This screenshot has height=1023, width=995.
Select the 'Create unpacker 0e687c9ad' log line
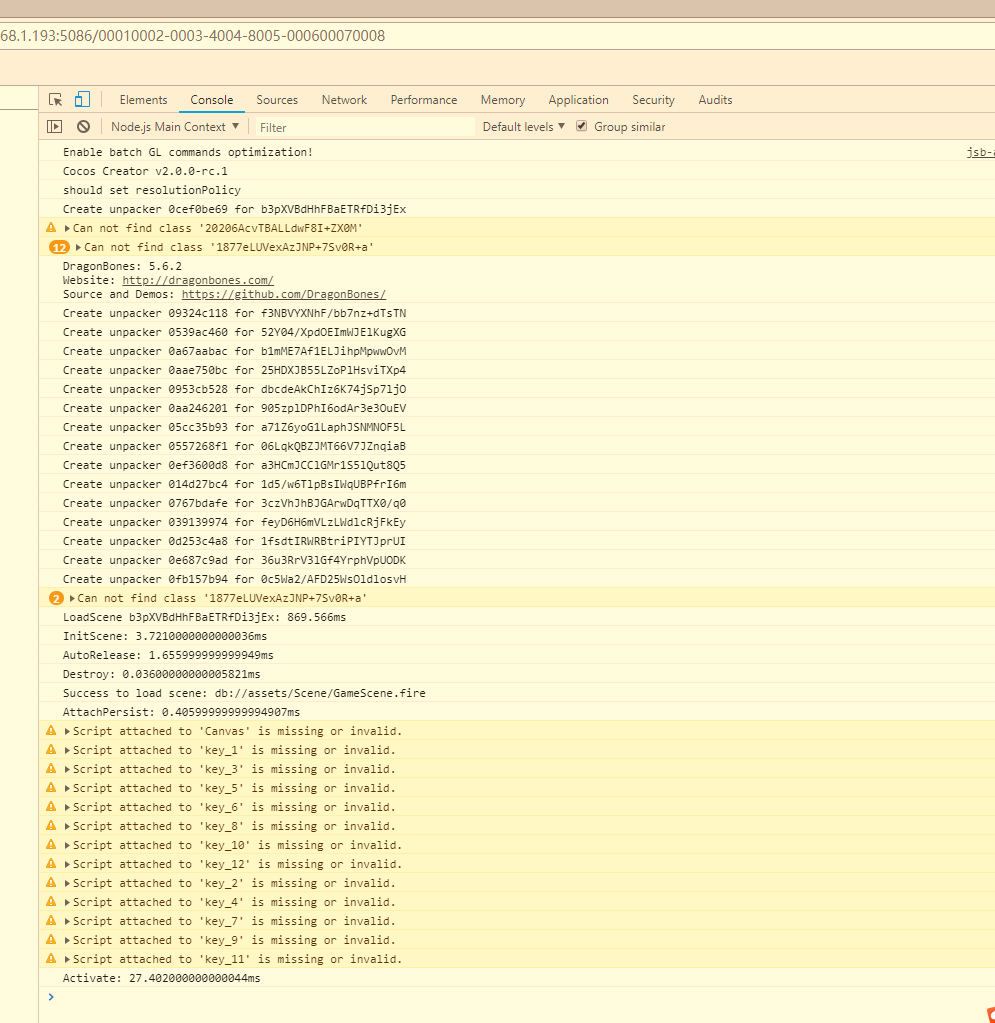234,560
